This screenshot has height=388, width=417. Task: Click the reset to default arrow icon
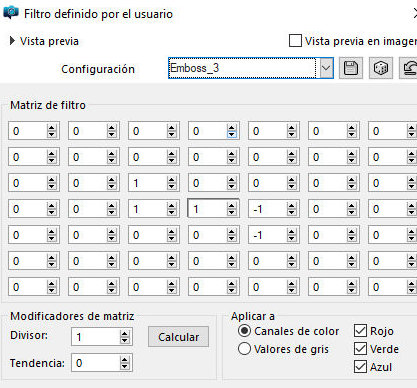point(409,68)
